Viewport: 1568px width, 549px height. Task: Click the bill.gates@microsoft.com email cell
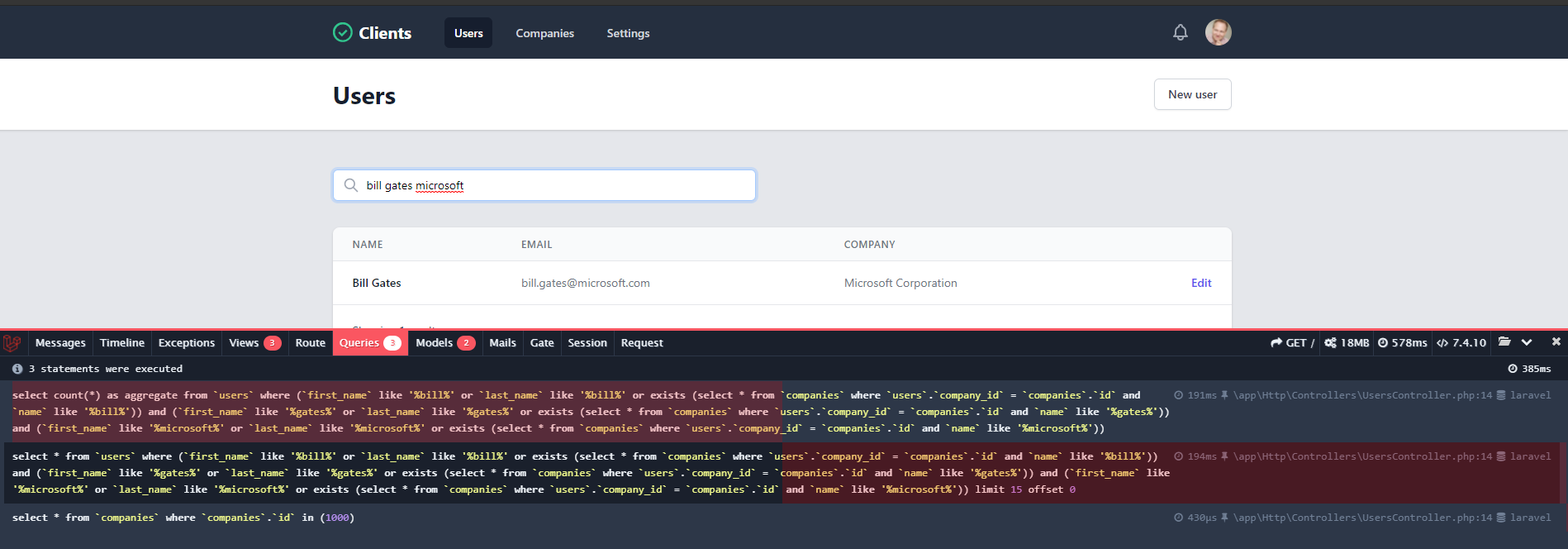pos(585,283)
